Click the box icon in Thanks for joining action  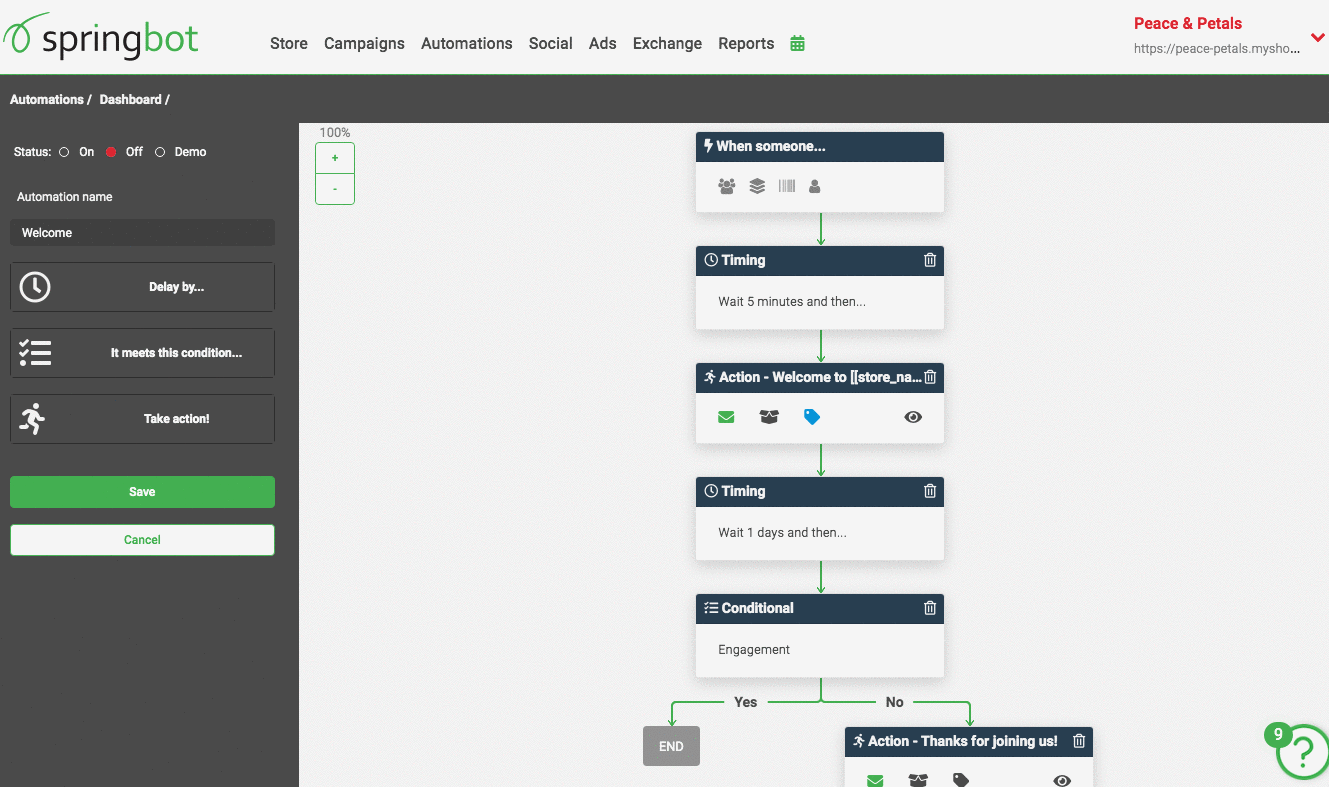tap(918, 780)
